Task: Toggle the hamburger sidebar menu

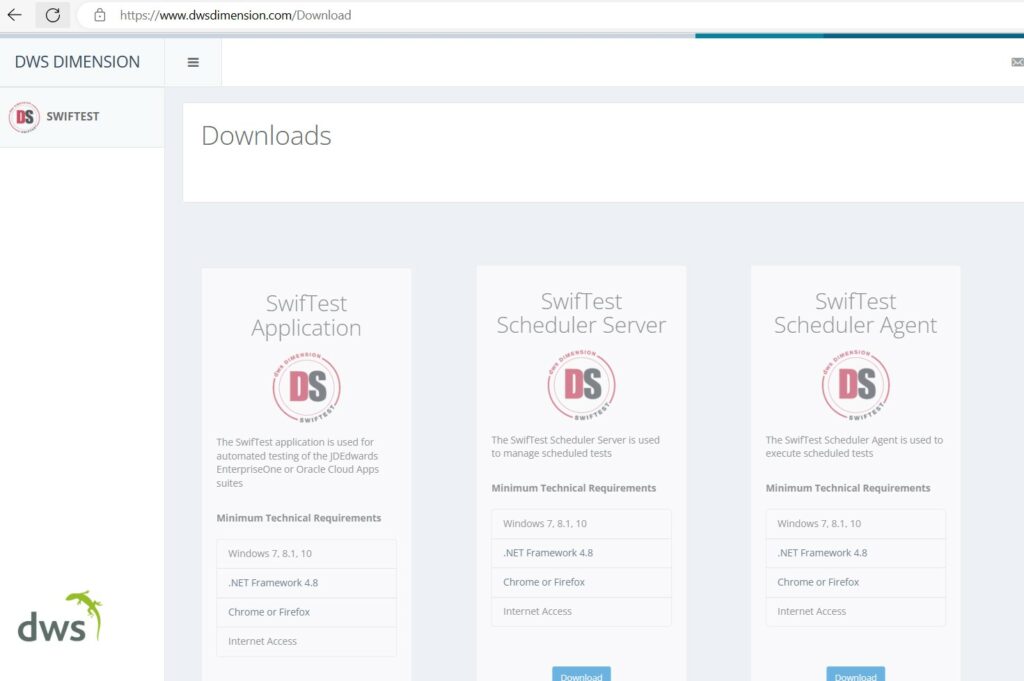Action: point(193,62)
